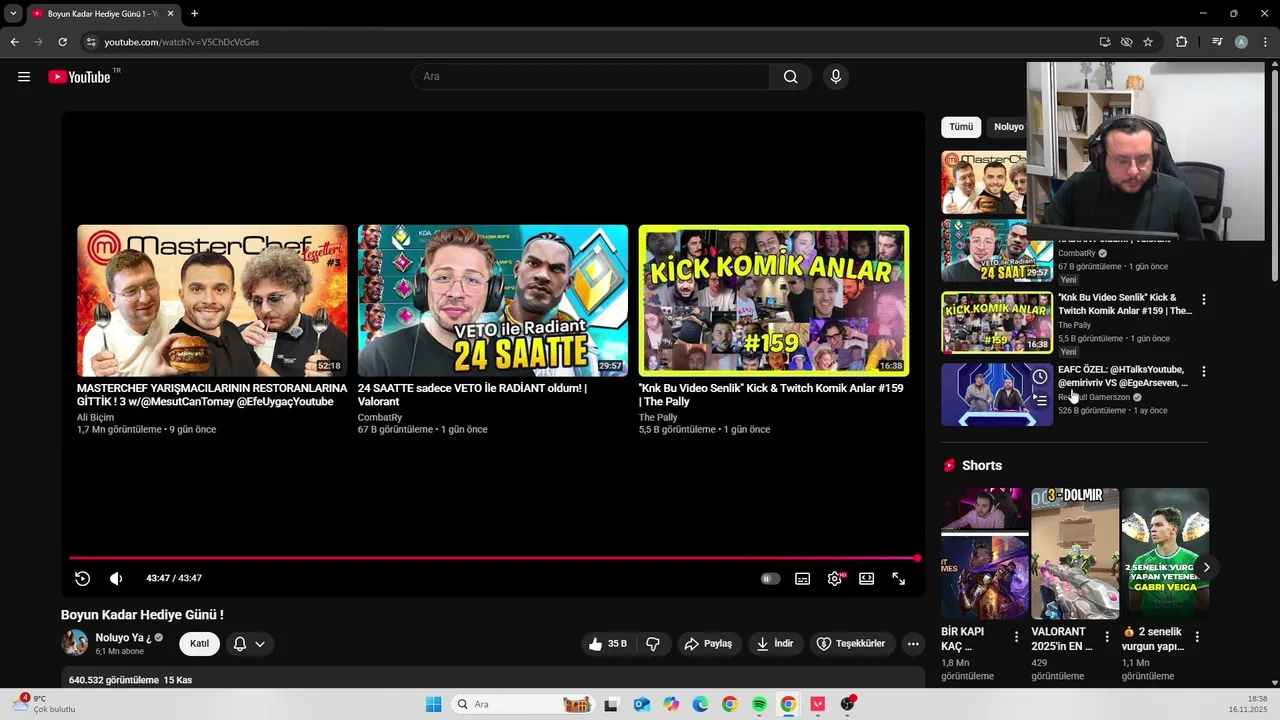Screen dimensions: 1280x720
Task: Go back in browser
Action: (14, 42)
